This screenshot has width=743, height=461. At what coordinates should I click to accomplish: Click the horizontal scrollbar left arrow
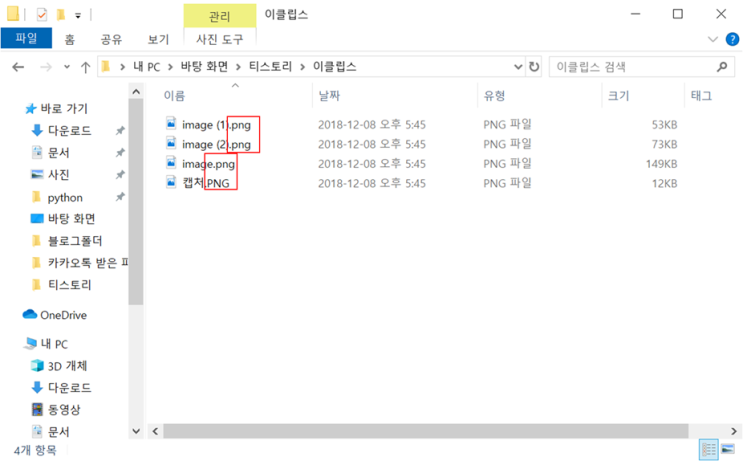click(x=155, y=431)
